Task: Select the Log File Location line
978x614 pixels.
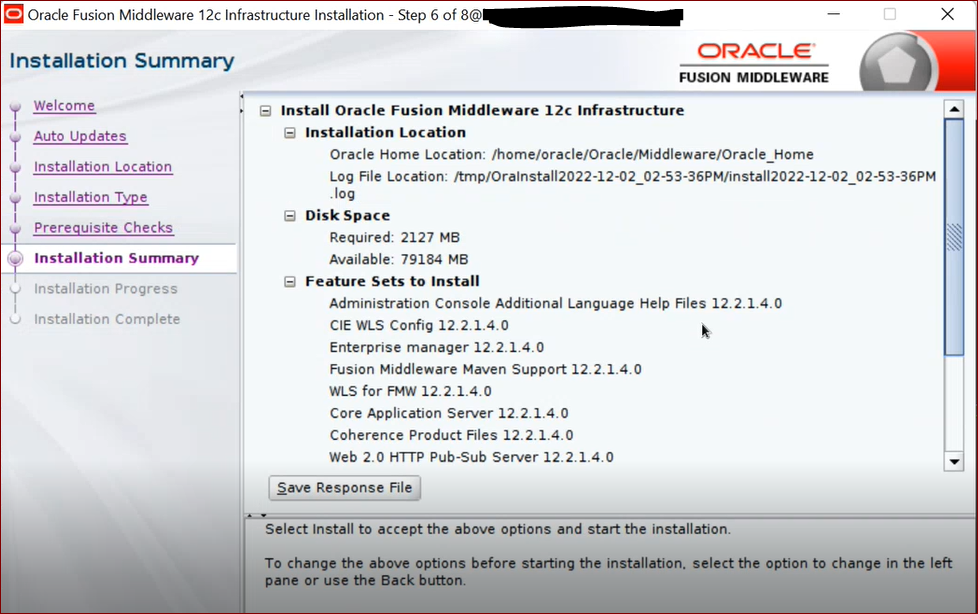Action: click(632, 185)
